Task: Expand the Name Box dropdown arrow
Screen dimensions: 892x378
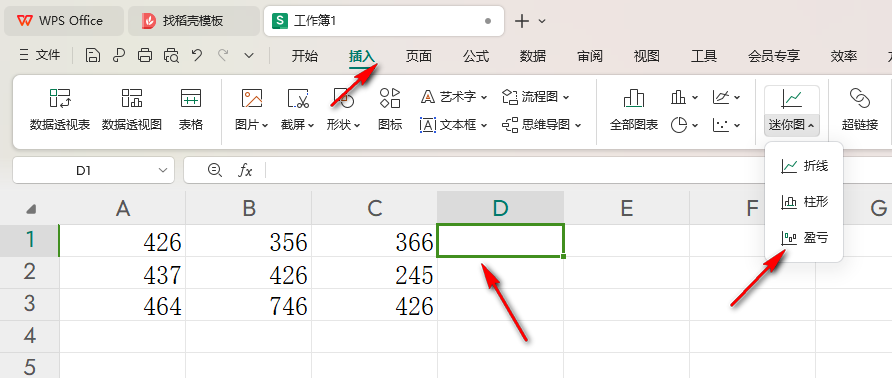Action: (x=163, y=170)
